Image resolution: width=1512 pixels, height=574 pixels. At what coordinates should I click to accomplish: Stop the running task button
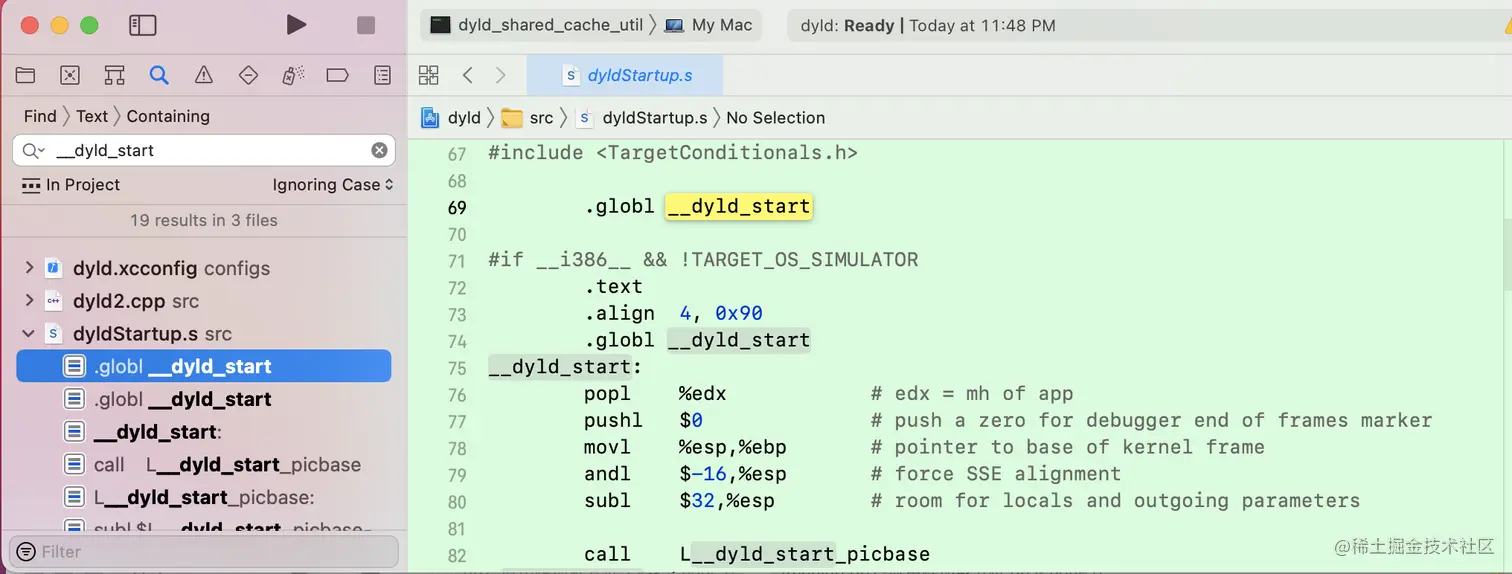[366, 25]
